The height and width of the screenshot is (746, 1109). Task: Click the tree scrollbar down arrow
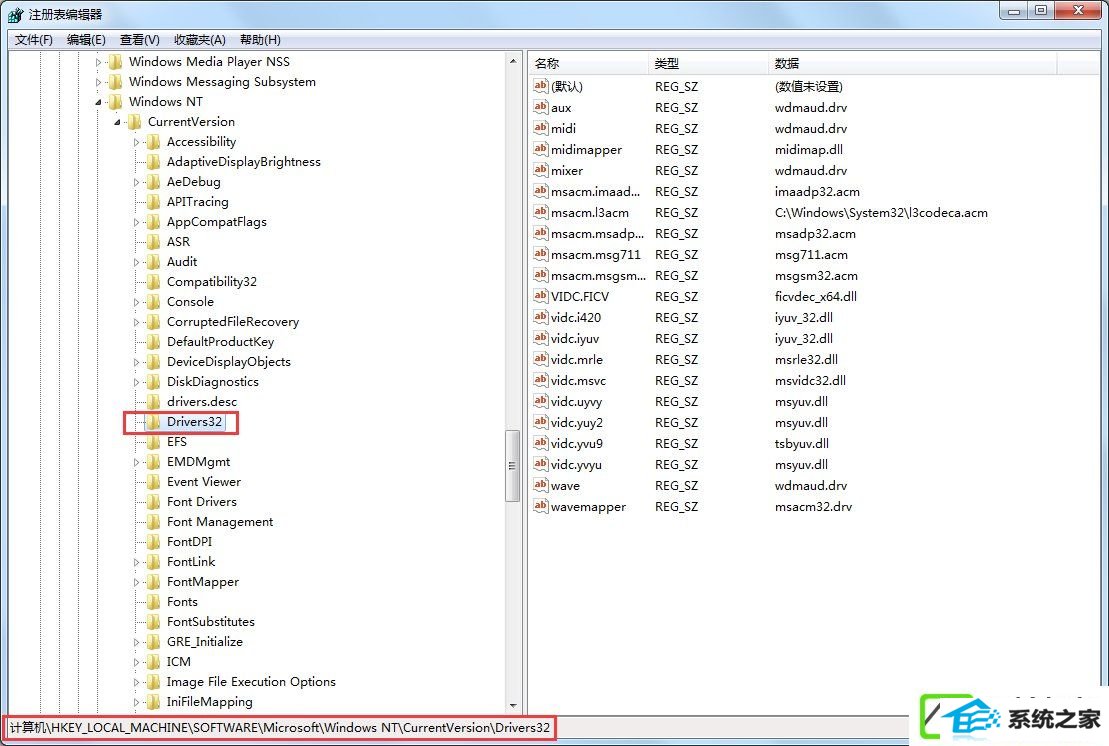pos(513,706)
